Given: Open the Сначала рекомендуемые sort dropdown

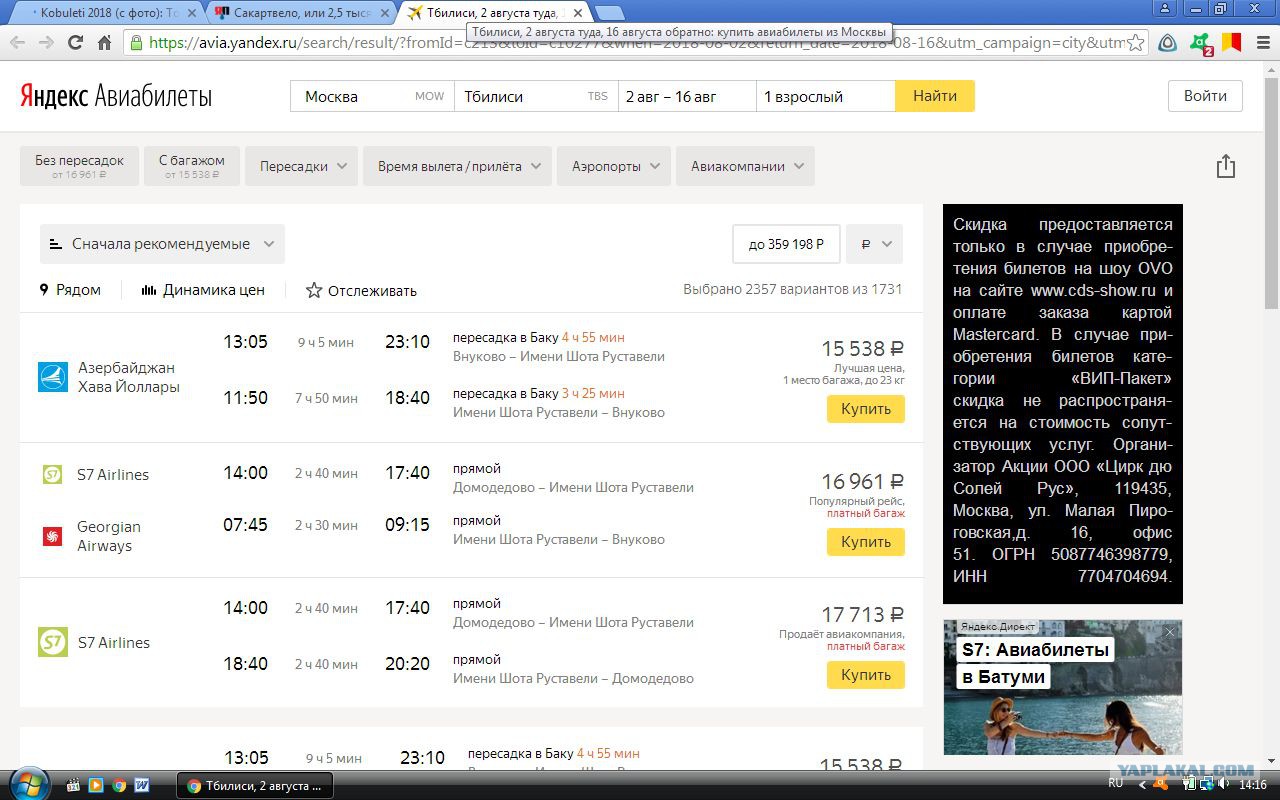Looking at the screenshot, I should pos(162,244).
